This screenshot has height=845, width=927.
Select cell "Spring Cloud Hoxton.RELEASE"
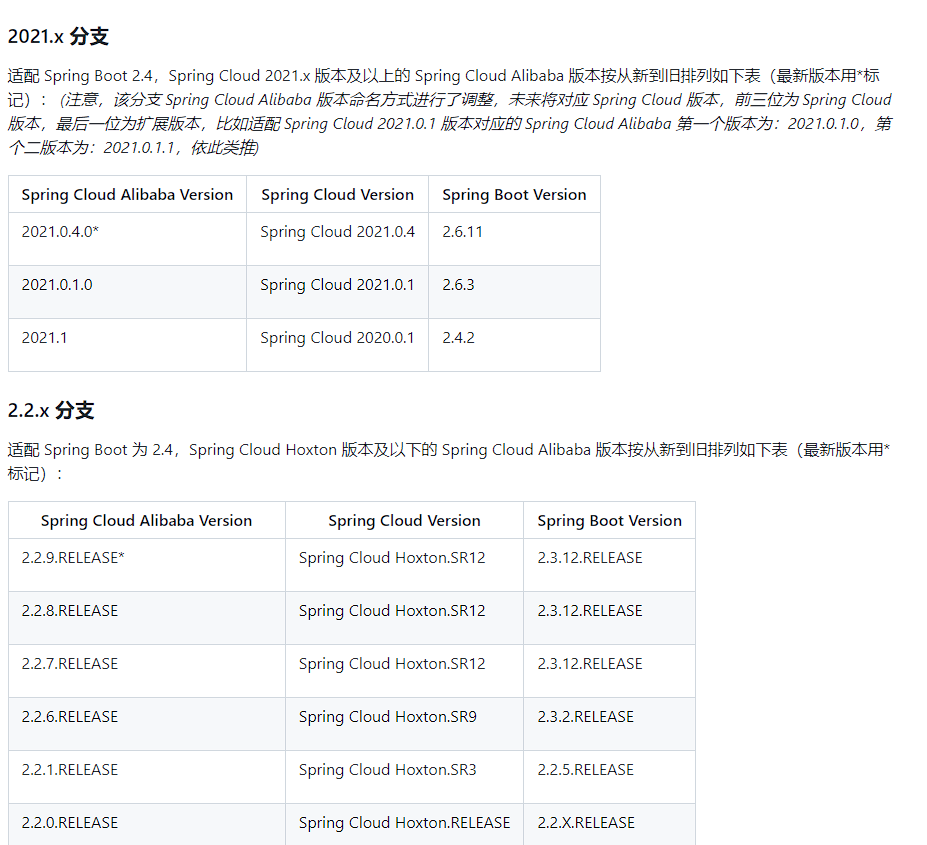[404, 824]
